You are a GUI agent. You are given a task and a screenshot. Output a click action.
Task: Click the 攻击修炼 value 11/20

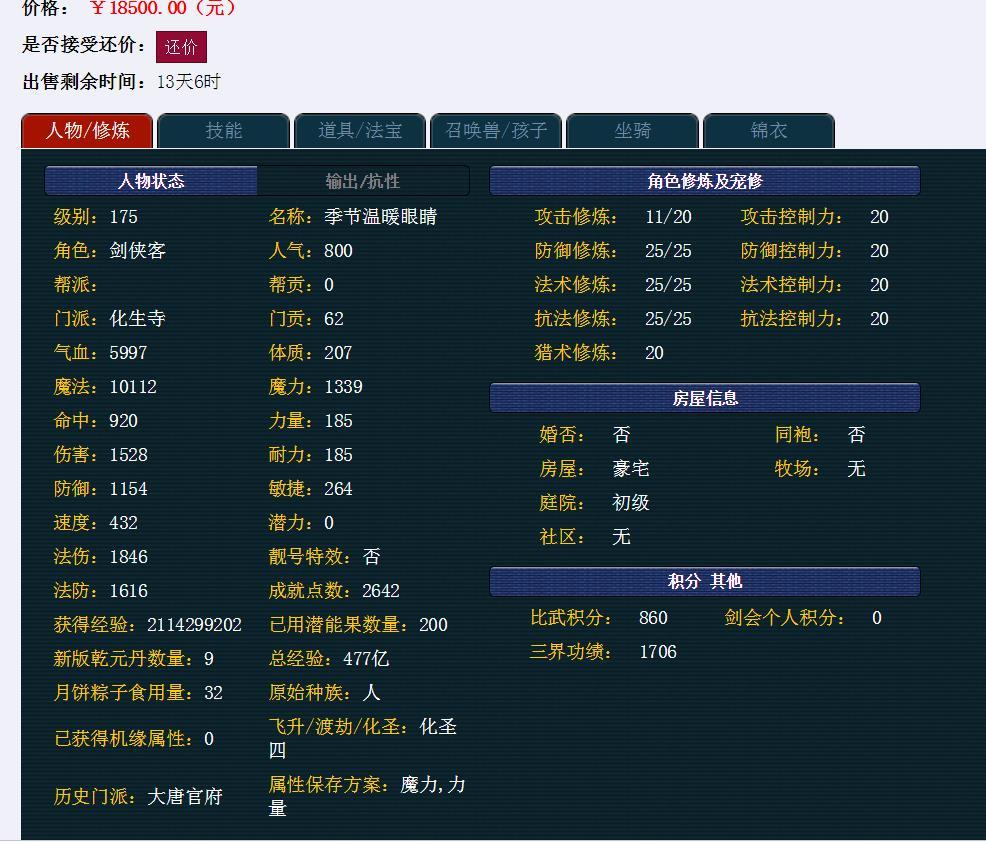coord(668,217)
